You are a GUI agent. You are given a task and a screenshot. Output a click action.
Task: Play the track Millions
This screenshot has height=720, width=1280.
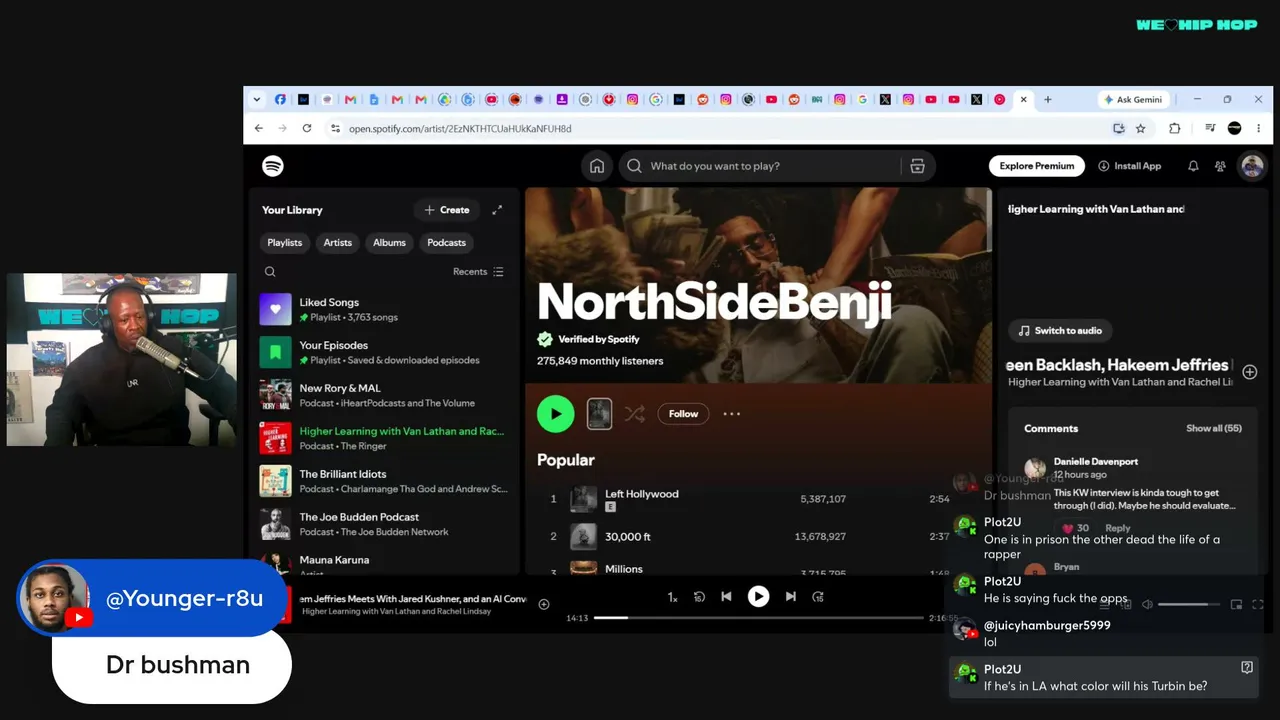(553, 572)
